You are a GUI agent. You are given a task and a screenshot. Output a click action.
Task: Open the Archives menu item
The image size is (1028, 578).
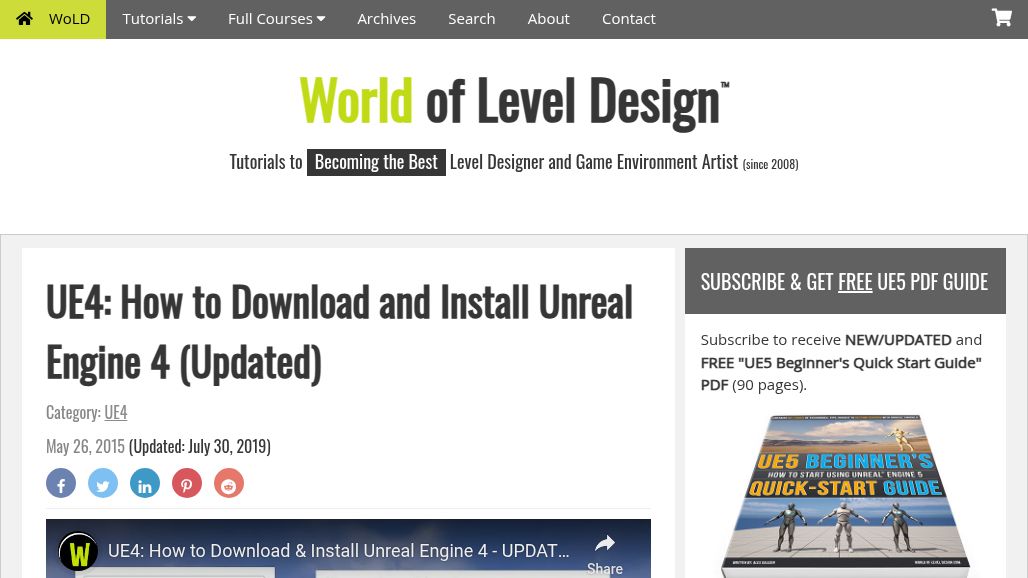pos(386,19)
